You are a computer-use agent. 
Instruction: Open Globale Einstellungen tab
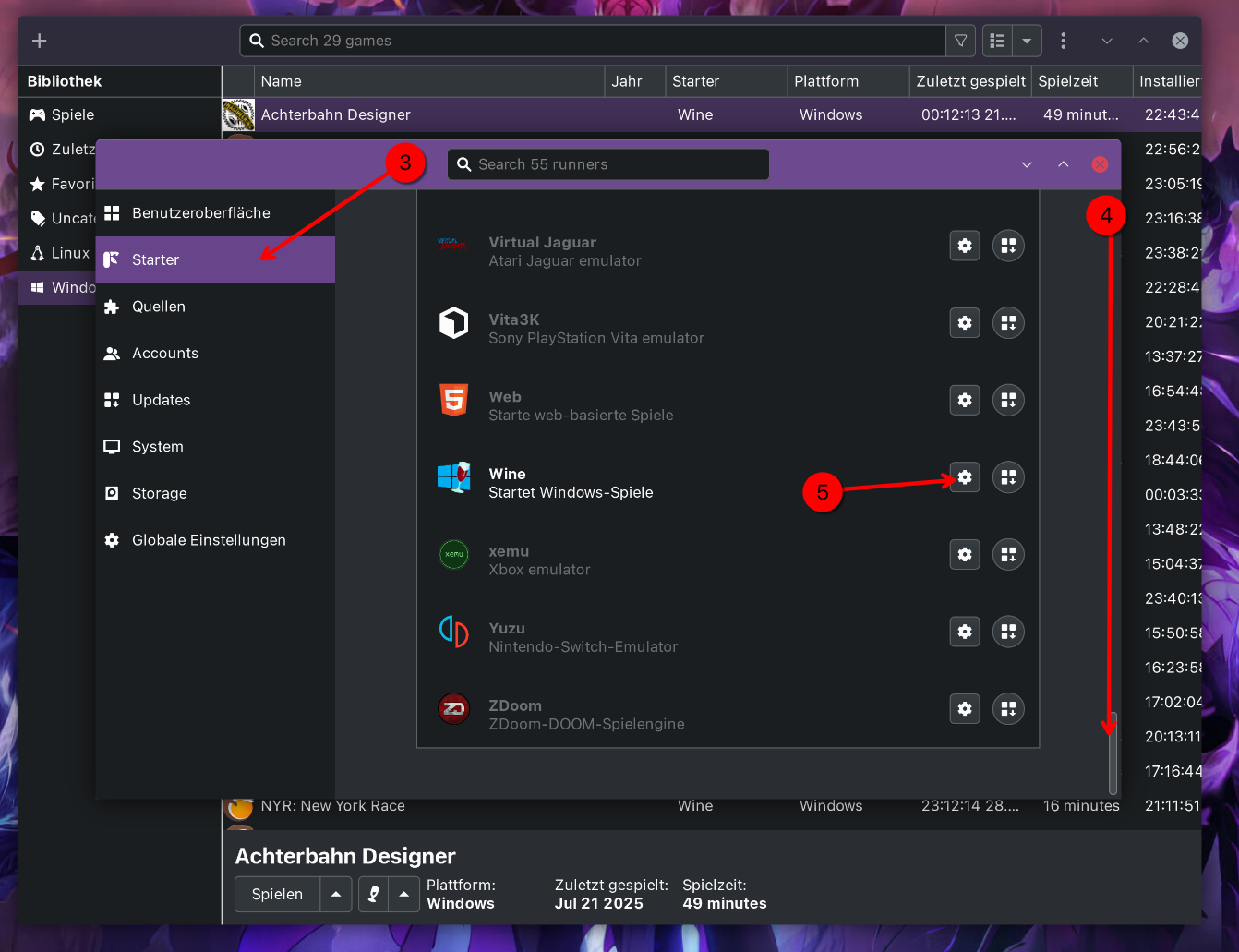coord(215,540)
